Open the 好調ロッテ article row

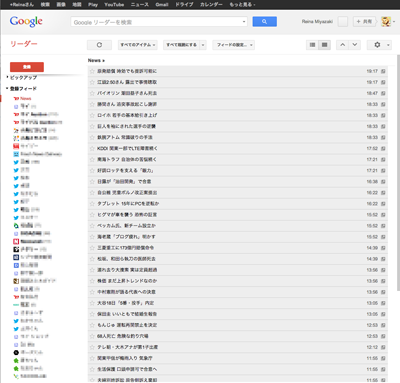coord(237,170)
